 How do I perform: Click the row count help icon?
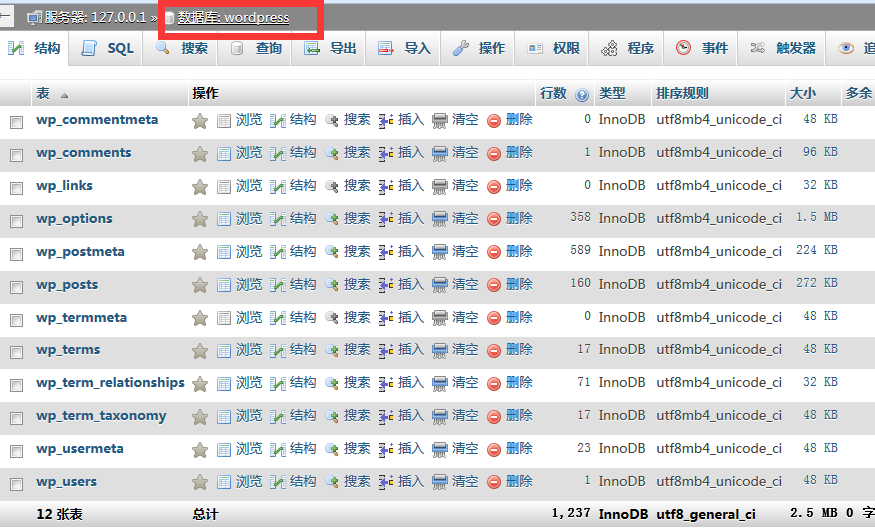coord(582,95)
